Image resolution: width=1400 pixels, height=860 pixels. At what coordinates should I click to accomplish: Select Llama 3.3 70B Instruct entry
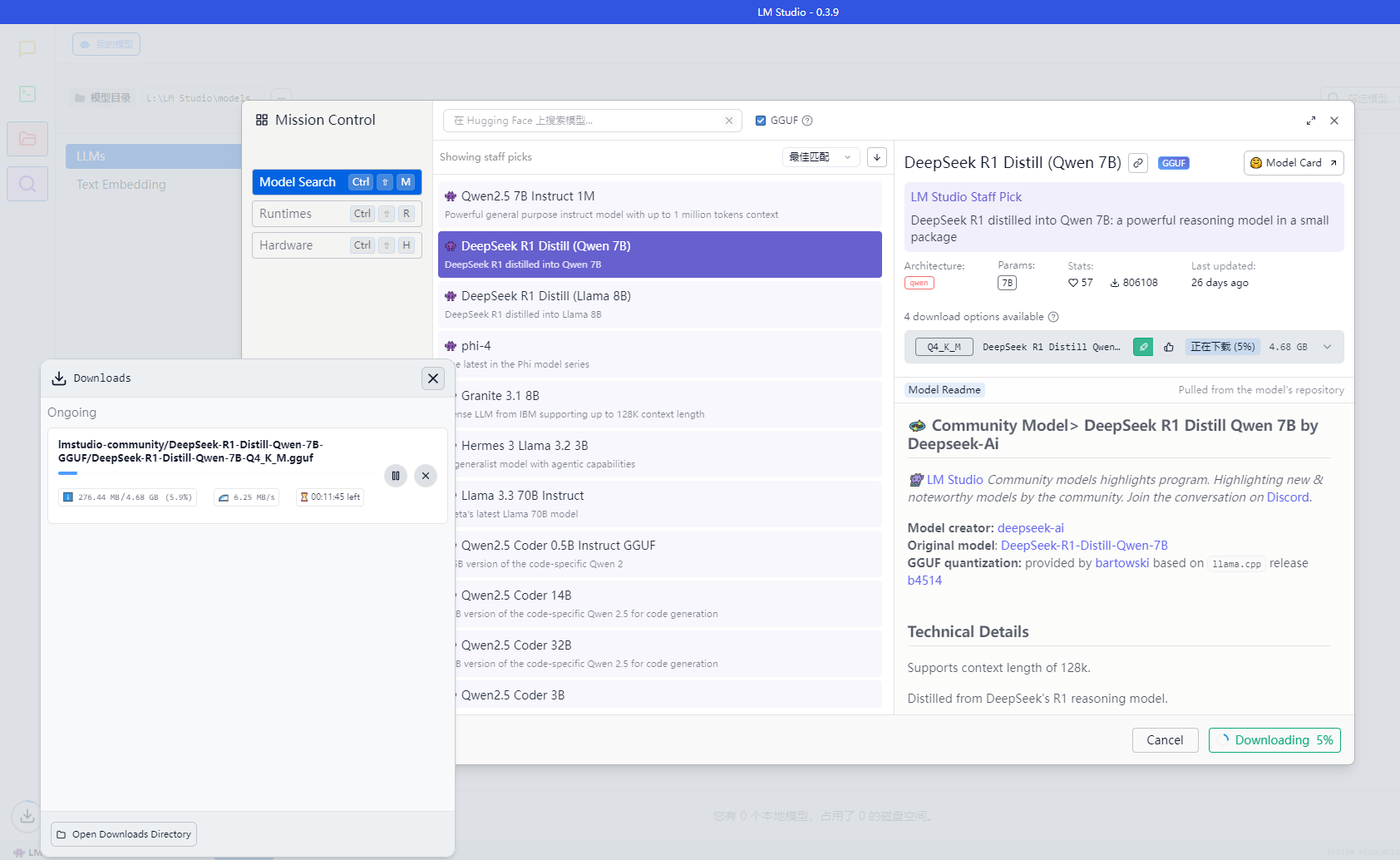tap(668, 504)
